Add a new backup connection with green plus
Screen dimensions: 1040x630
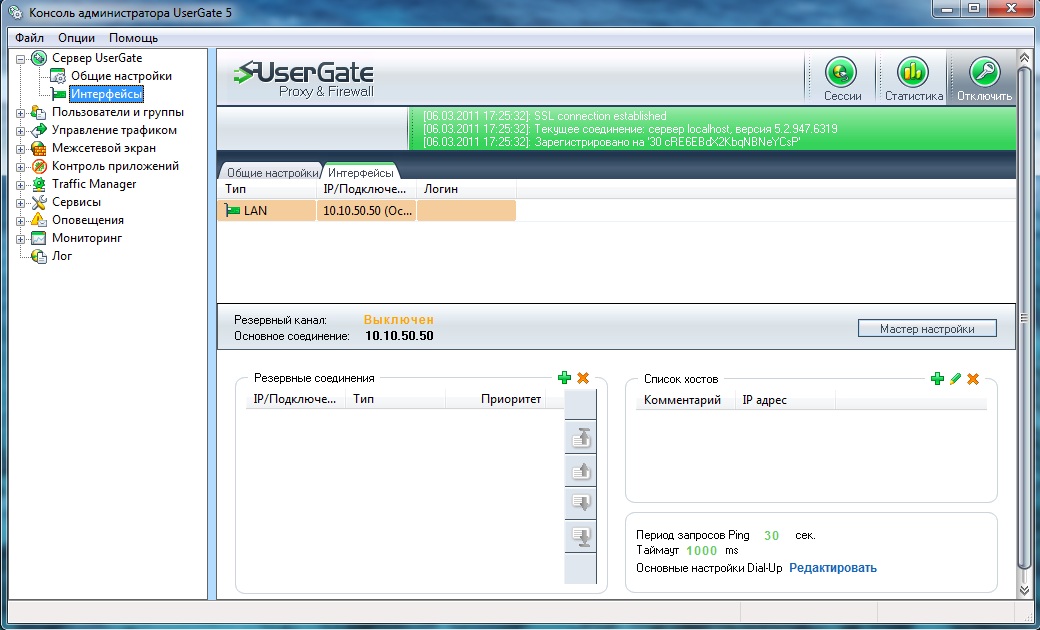coord(564,378)
